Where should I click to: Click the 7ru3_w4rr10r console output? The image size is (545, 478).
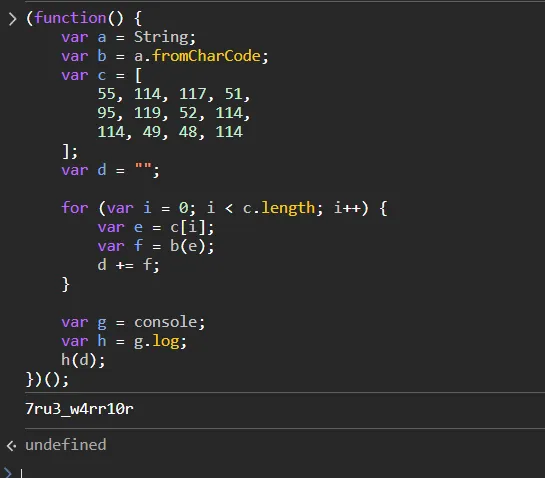point(79,409)
